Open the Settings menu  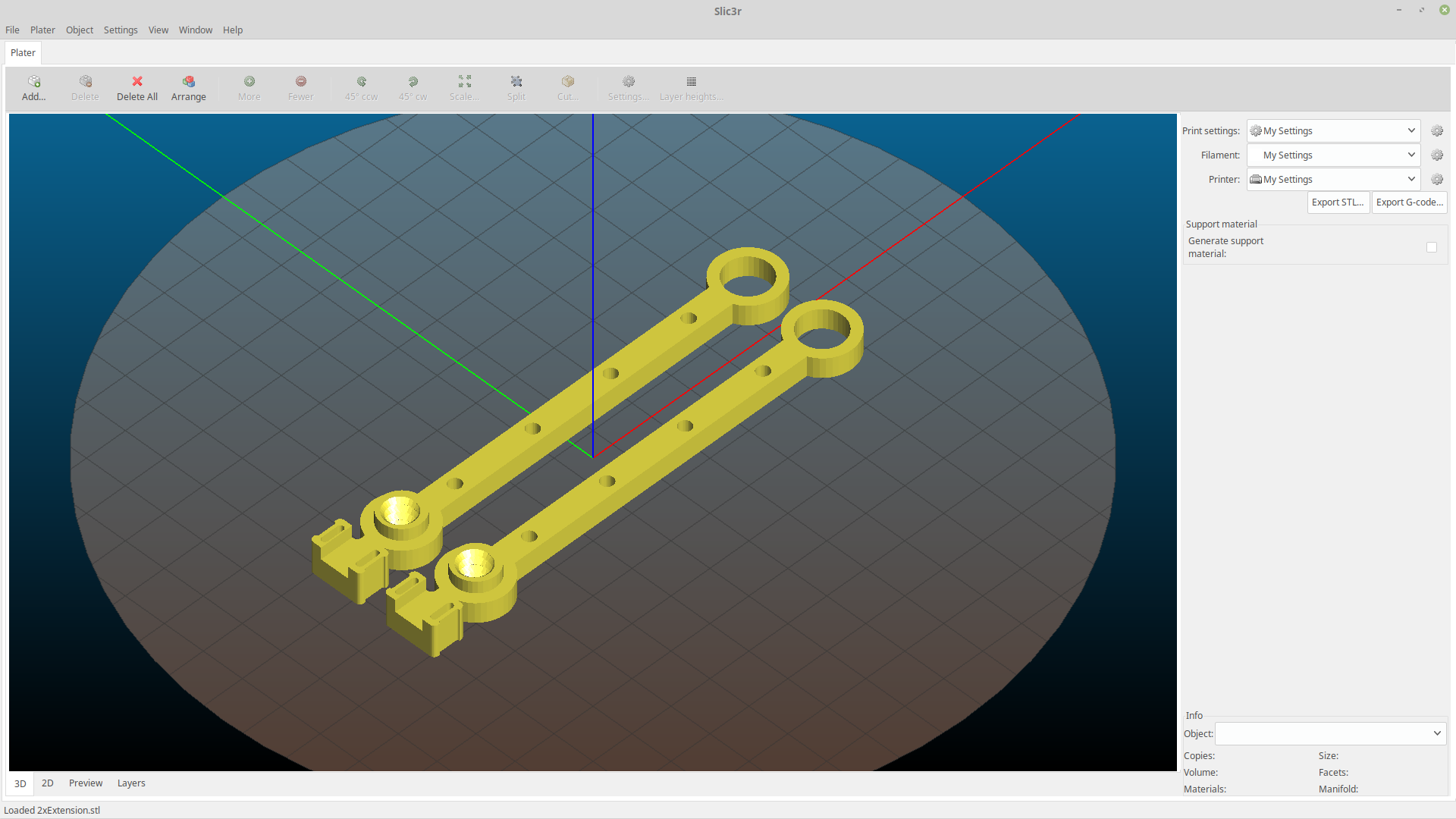pos(121,30)
